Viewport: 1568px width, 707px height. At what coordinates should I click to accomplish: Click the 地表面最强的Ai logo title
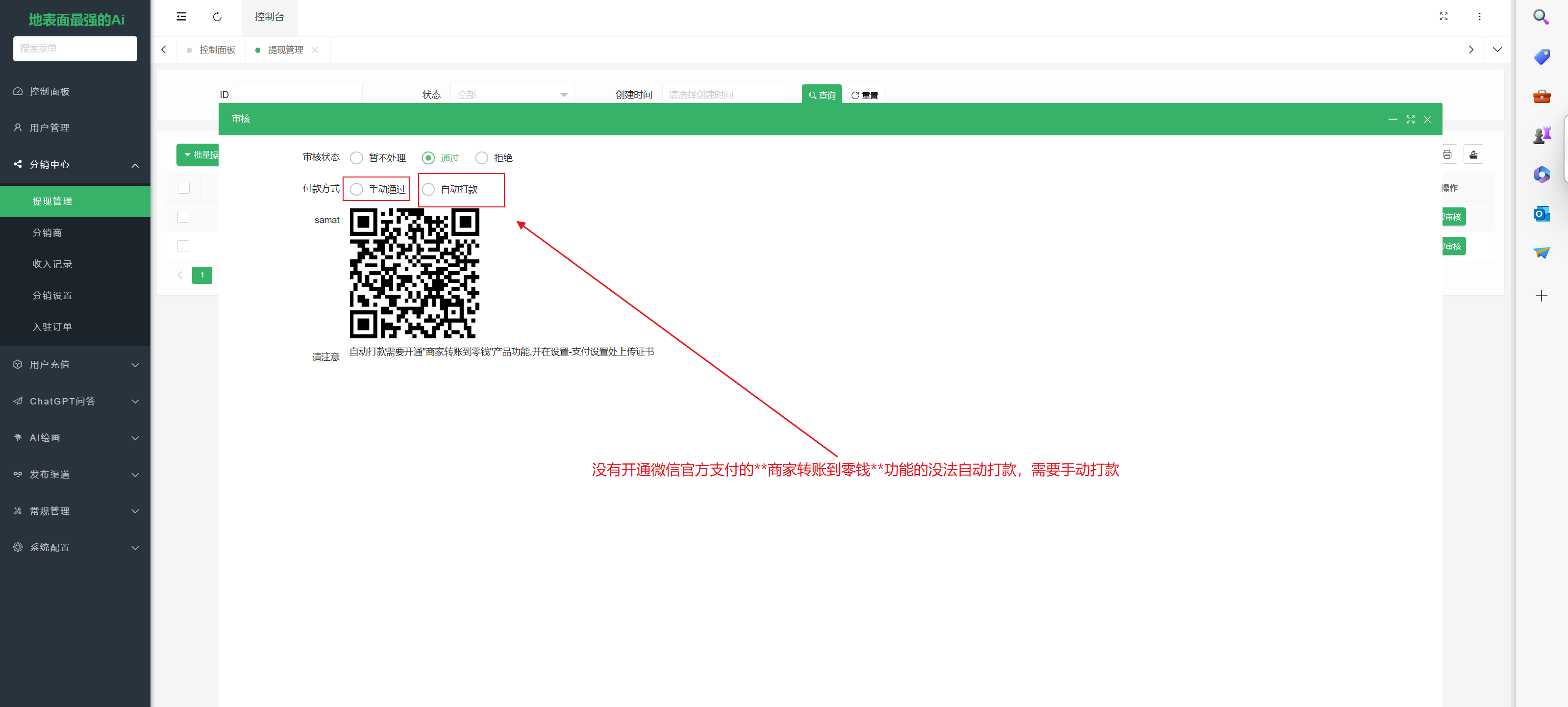tap(76, 20)
